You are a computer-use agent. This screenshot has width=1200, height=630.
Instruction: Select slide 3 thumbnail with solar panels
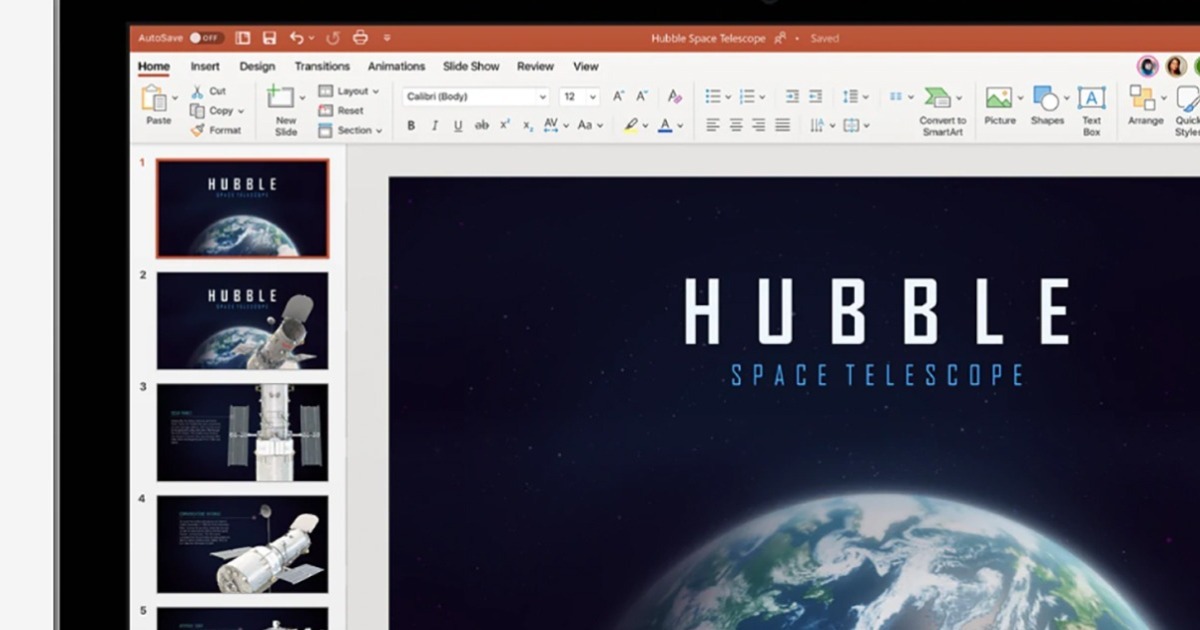click(242, 432)
